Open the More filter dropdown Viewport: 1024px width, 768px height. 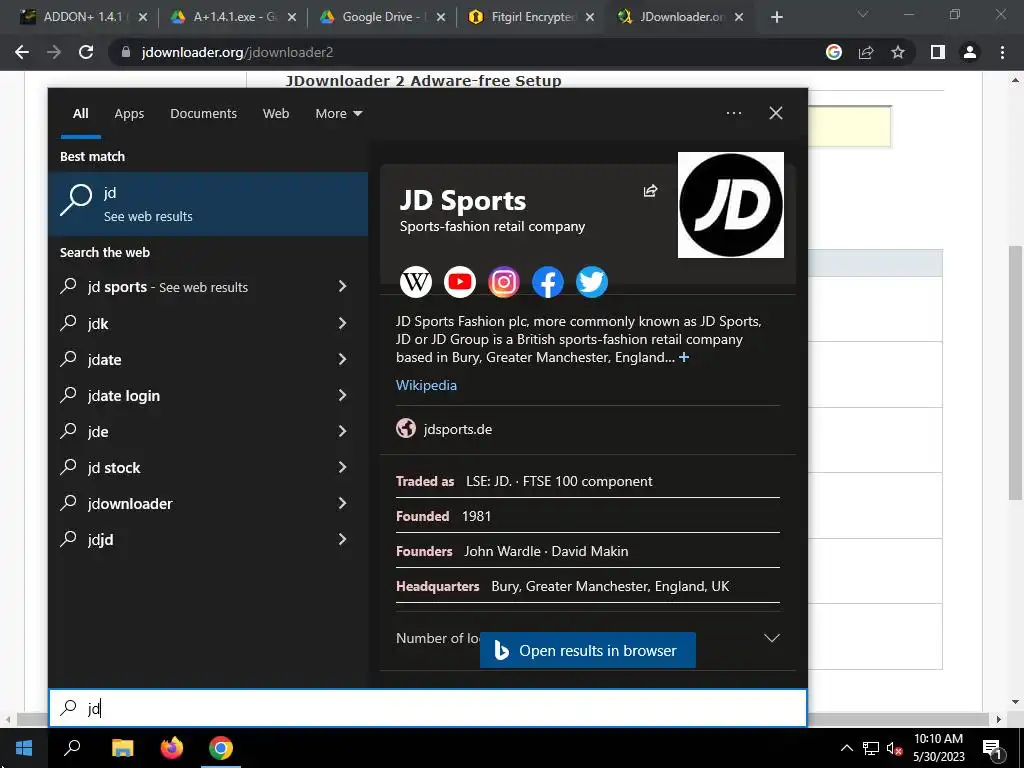click(338, 114)
